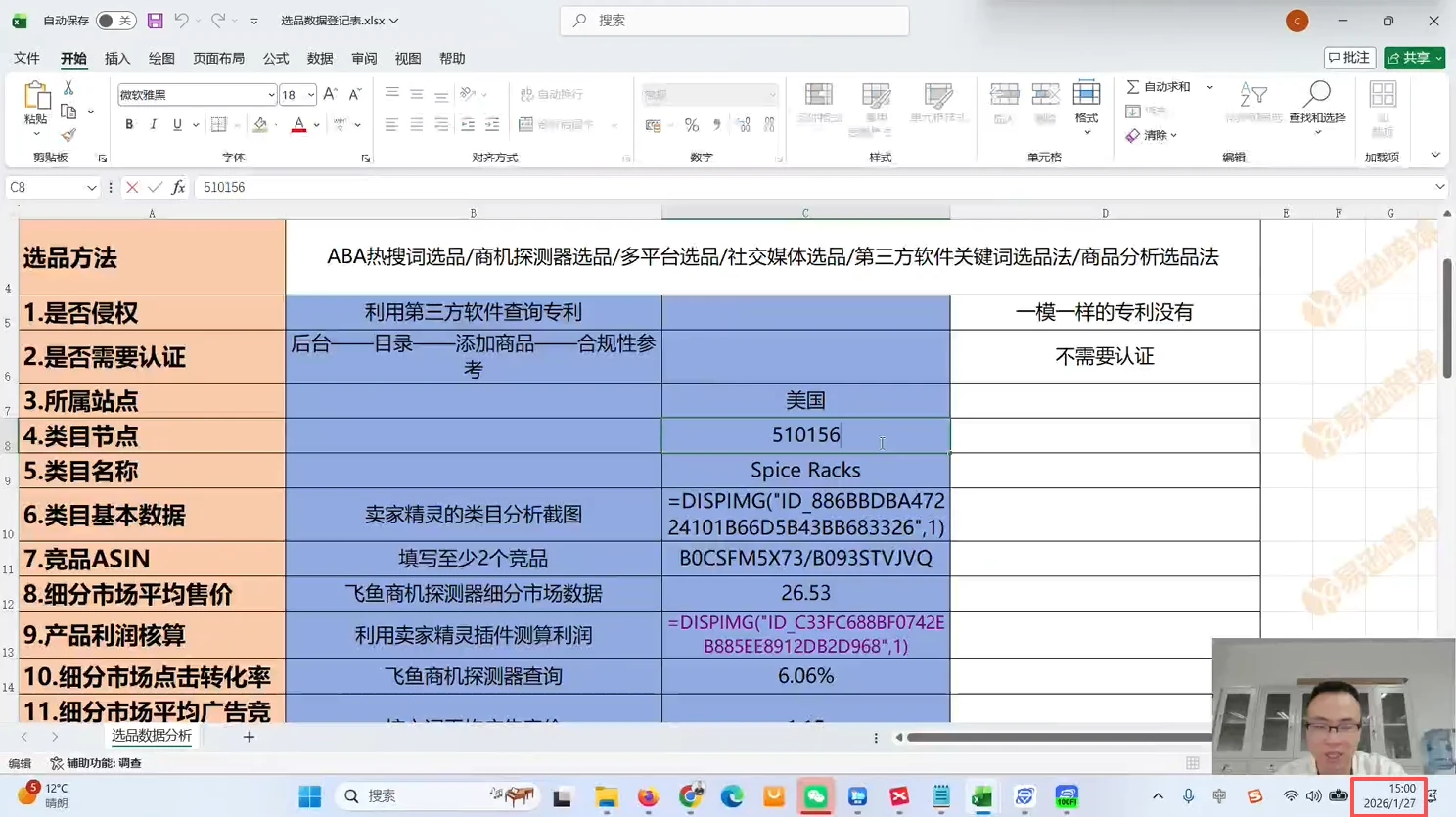Switch to the 数据 ribbon tab

[x=319, y=58]
